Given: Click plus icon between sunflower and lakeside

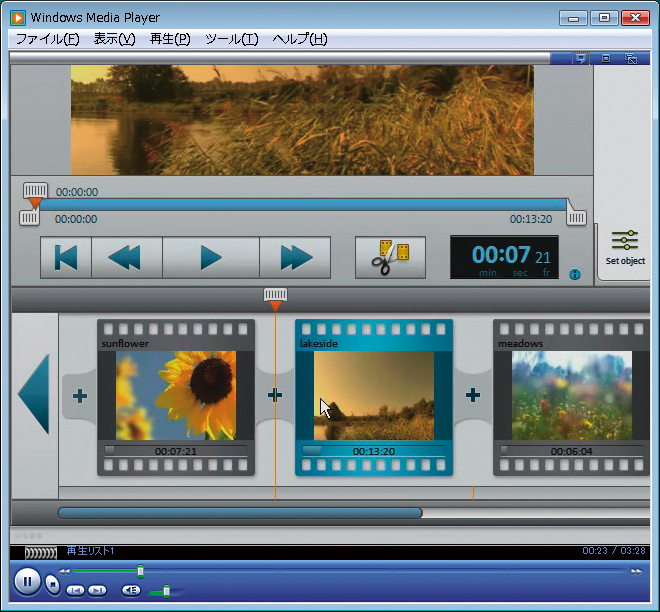Looking at the screenshot, I should (275, 395).
